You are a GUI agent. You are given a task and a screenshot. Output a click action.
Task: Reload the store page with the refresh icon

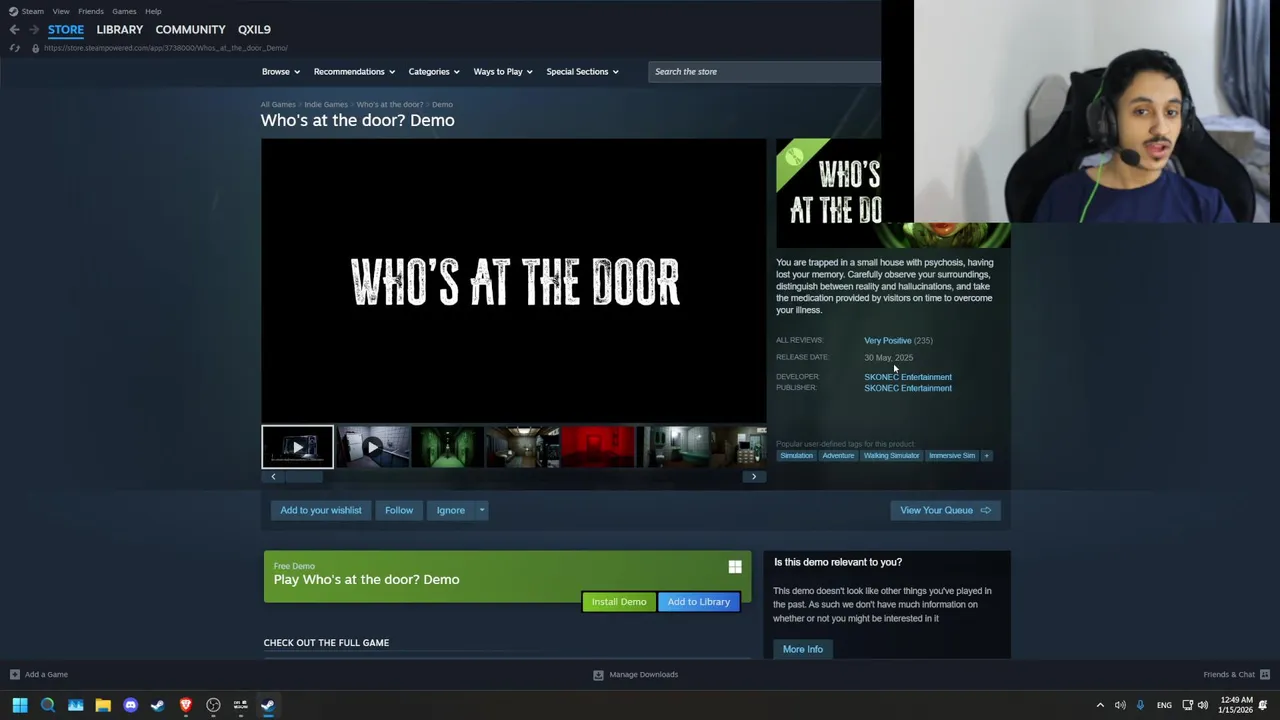pyautogui.click(x=14, y=48)
